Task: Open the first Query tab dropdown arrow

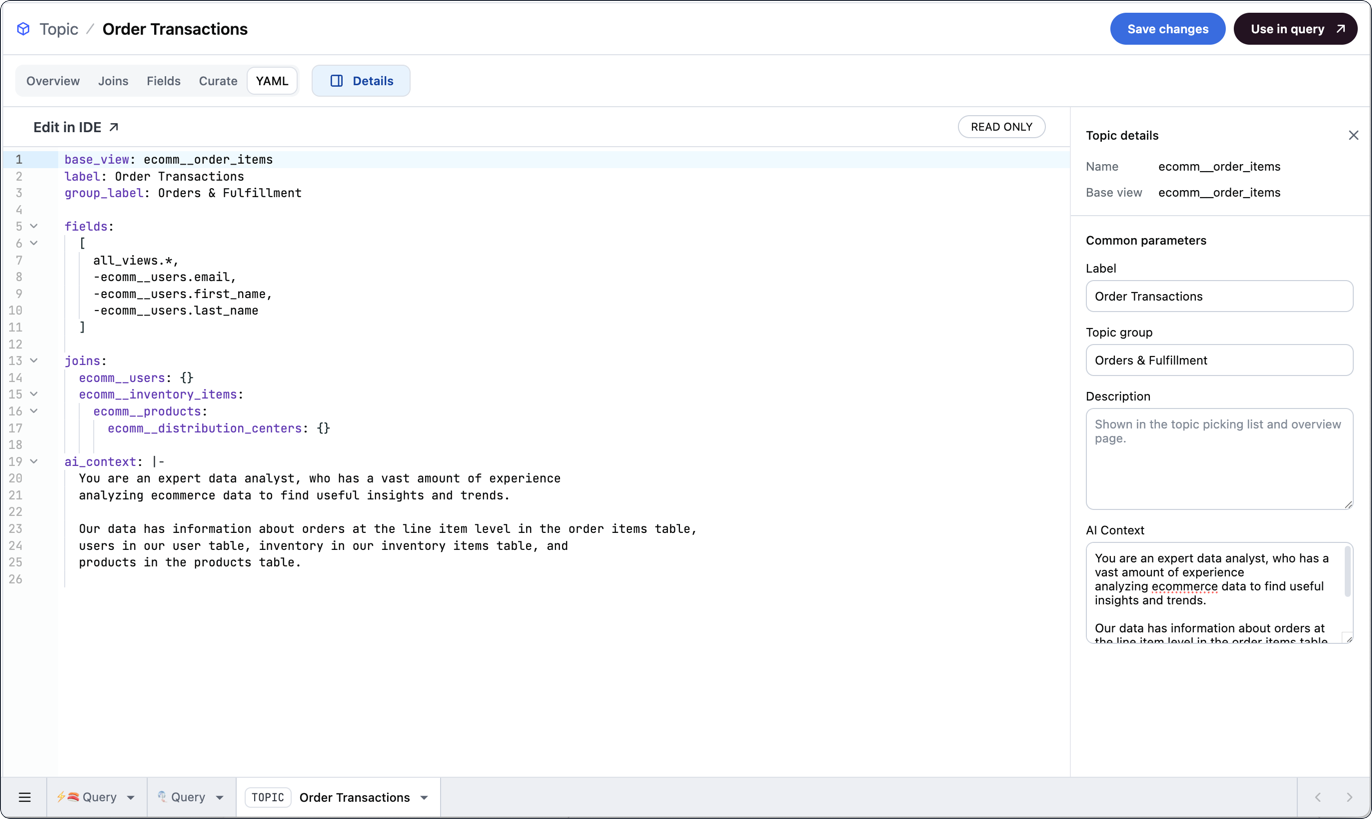Action: 130,798
